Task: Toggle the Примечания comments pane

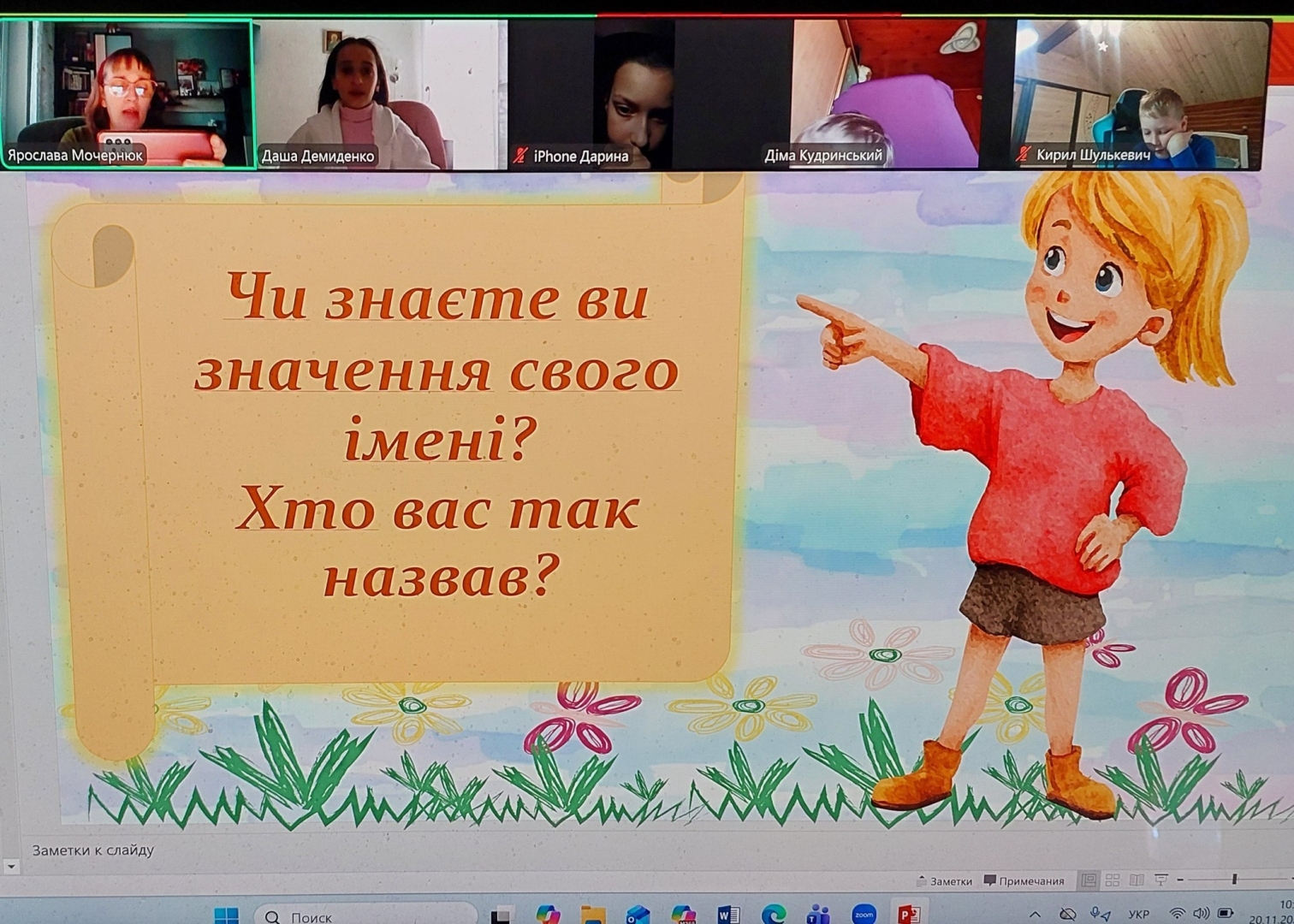Action: point(1024,881)
